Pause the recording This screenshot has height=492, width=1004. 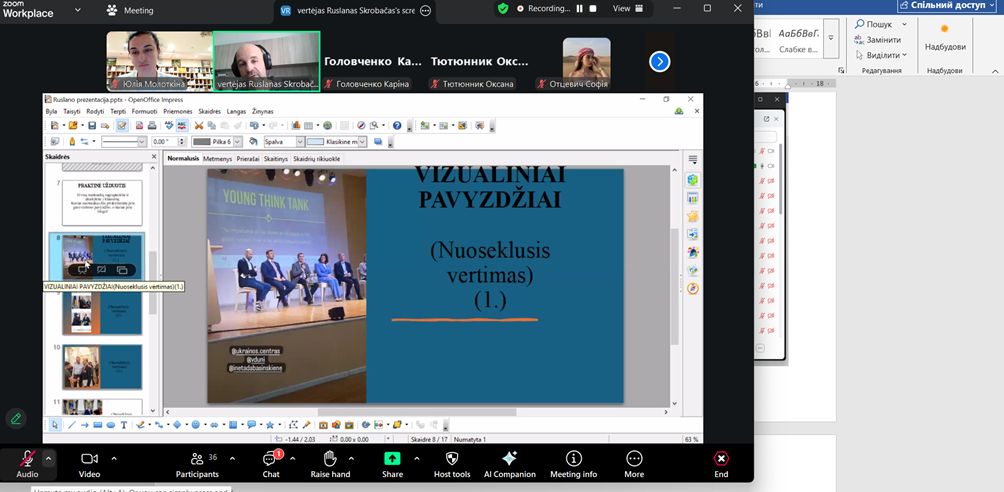click(577, 8)
